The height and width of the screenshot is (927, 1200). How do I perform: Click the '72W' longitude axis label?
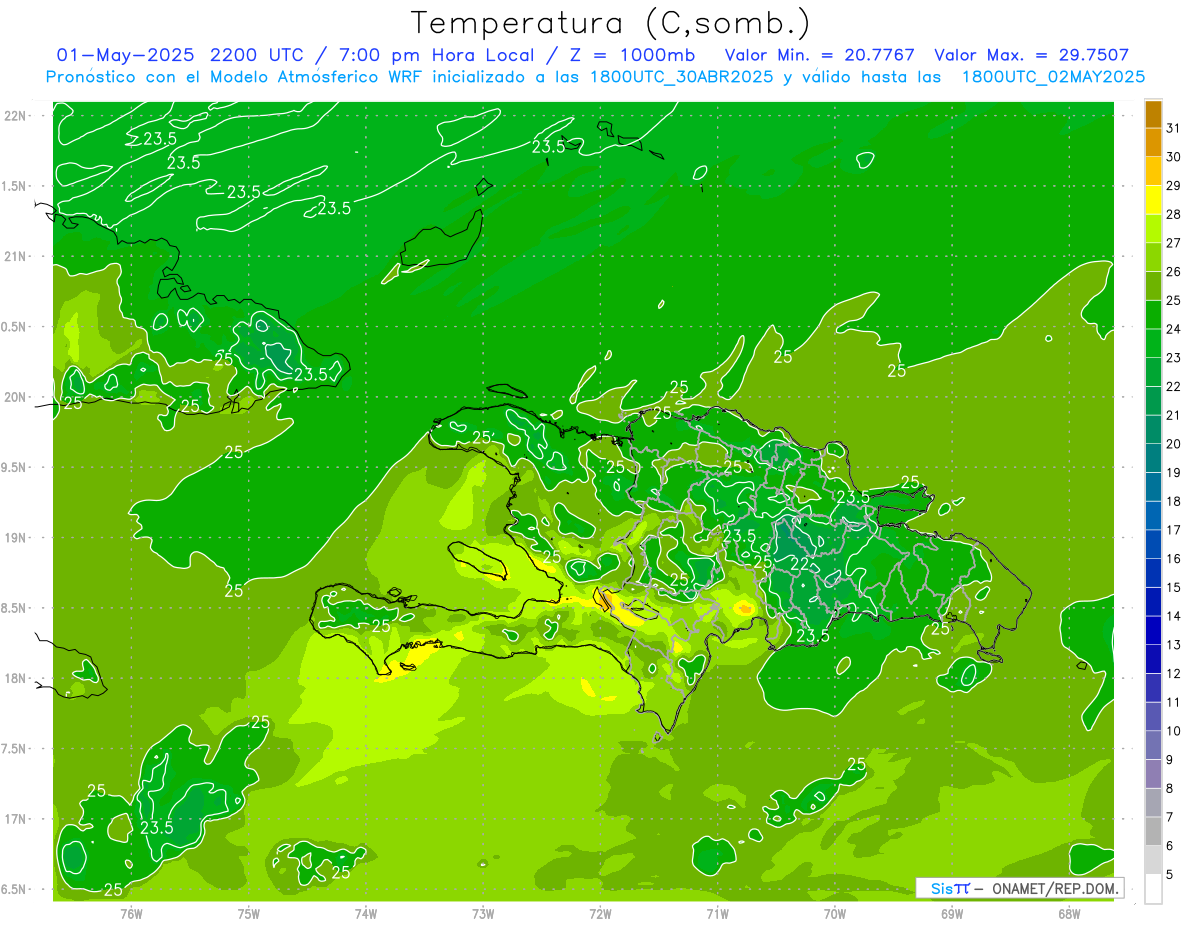coord(600,913)
